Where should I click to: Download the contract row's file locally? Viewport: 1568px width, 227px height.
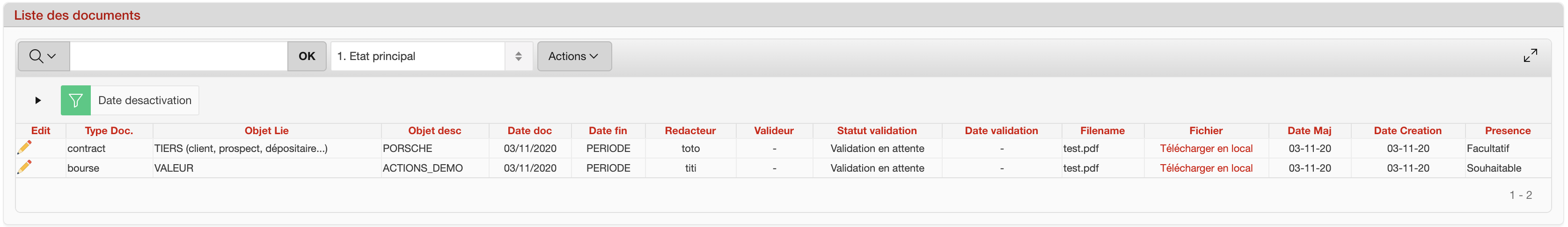[1205, 148]
